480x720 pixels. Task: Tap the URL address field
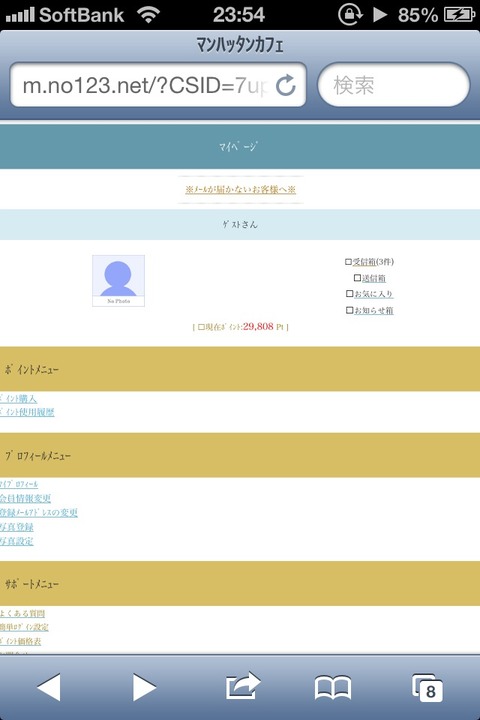[x=158, y=85]
